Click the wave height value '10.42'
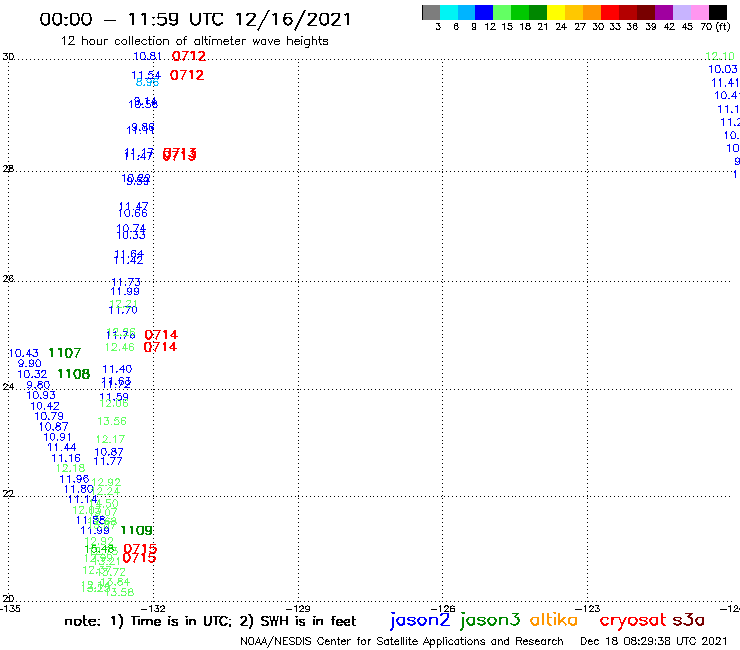 [x=45, y=406]
